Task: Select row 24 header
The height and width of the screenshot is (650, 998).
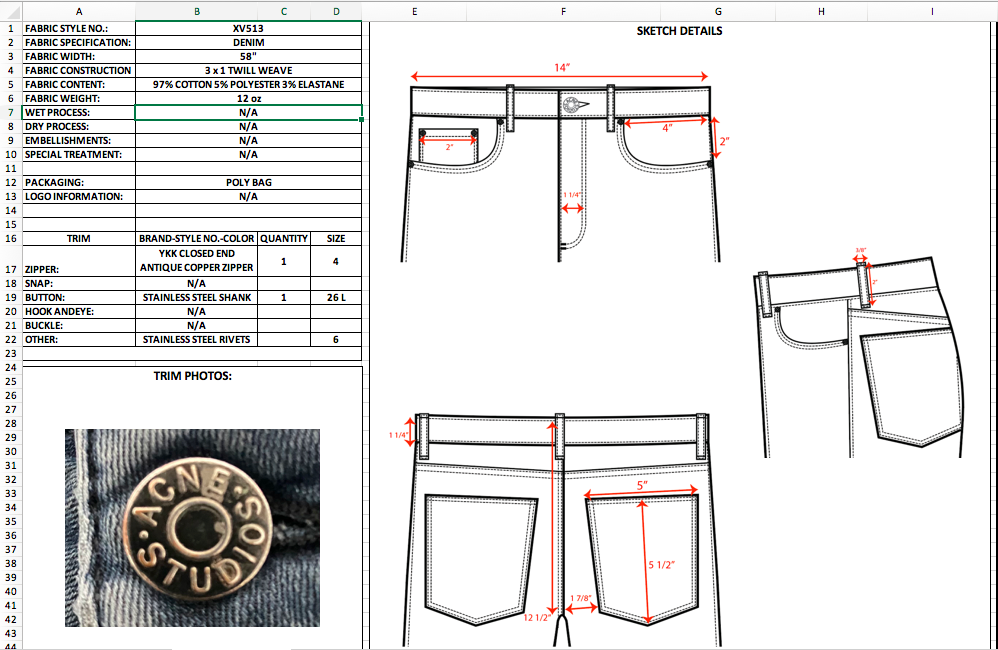Action: click(11, 368)
